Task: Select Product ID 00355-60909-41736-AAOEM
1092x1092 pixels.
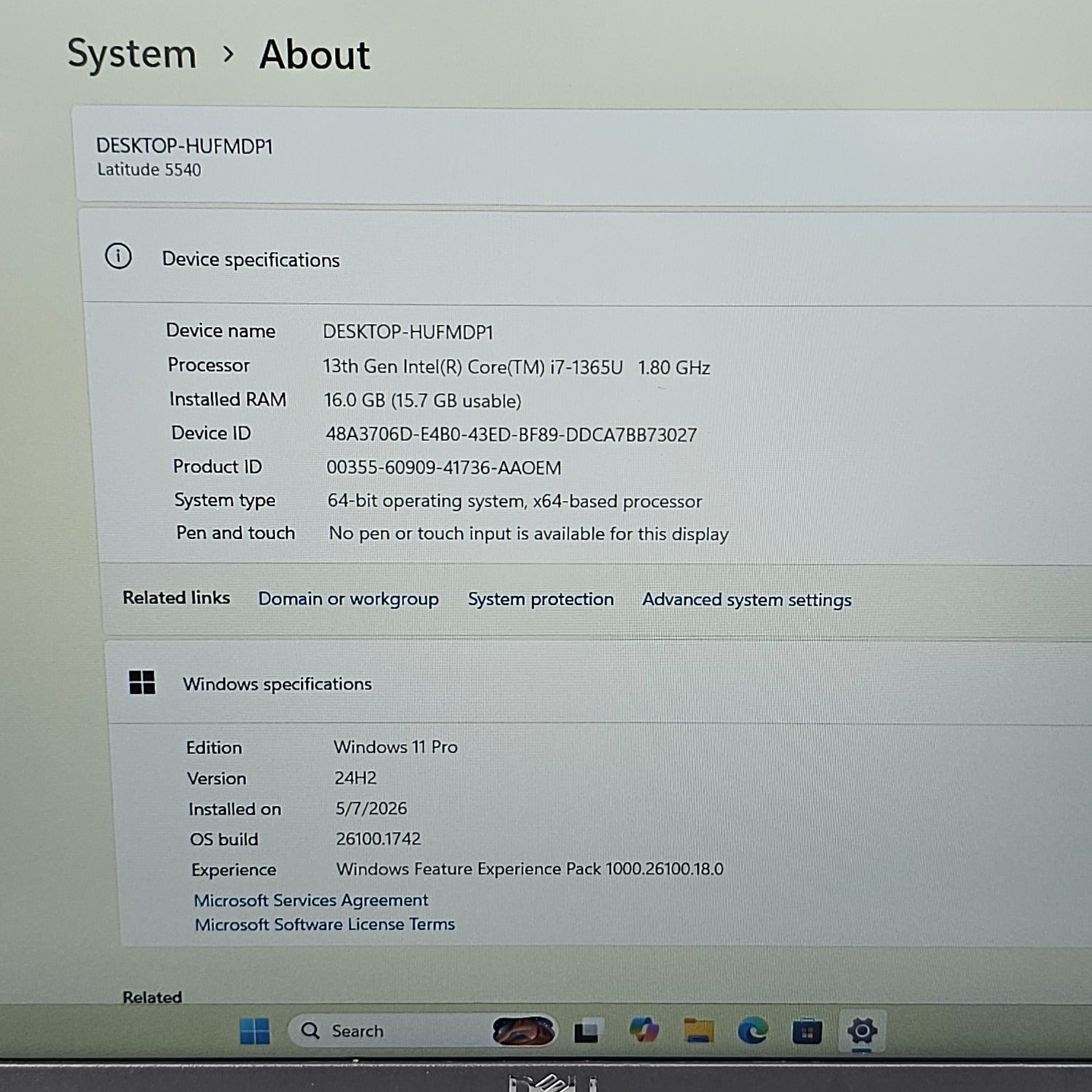Action: point(444,467)
